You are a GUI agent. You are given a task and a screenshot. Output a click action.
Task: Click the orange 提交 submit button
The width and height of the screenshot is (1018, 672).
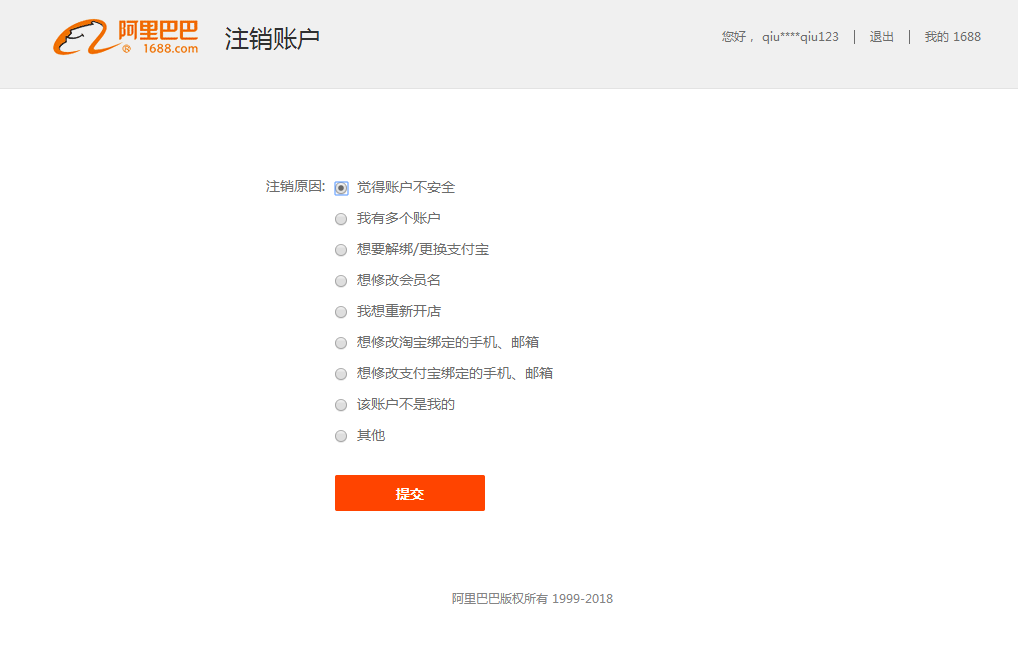(410, 493)
